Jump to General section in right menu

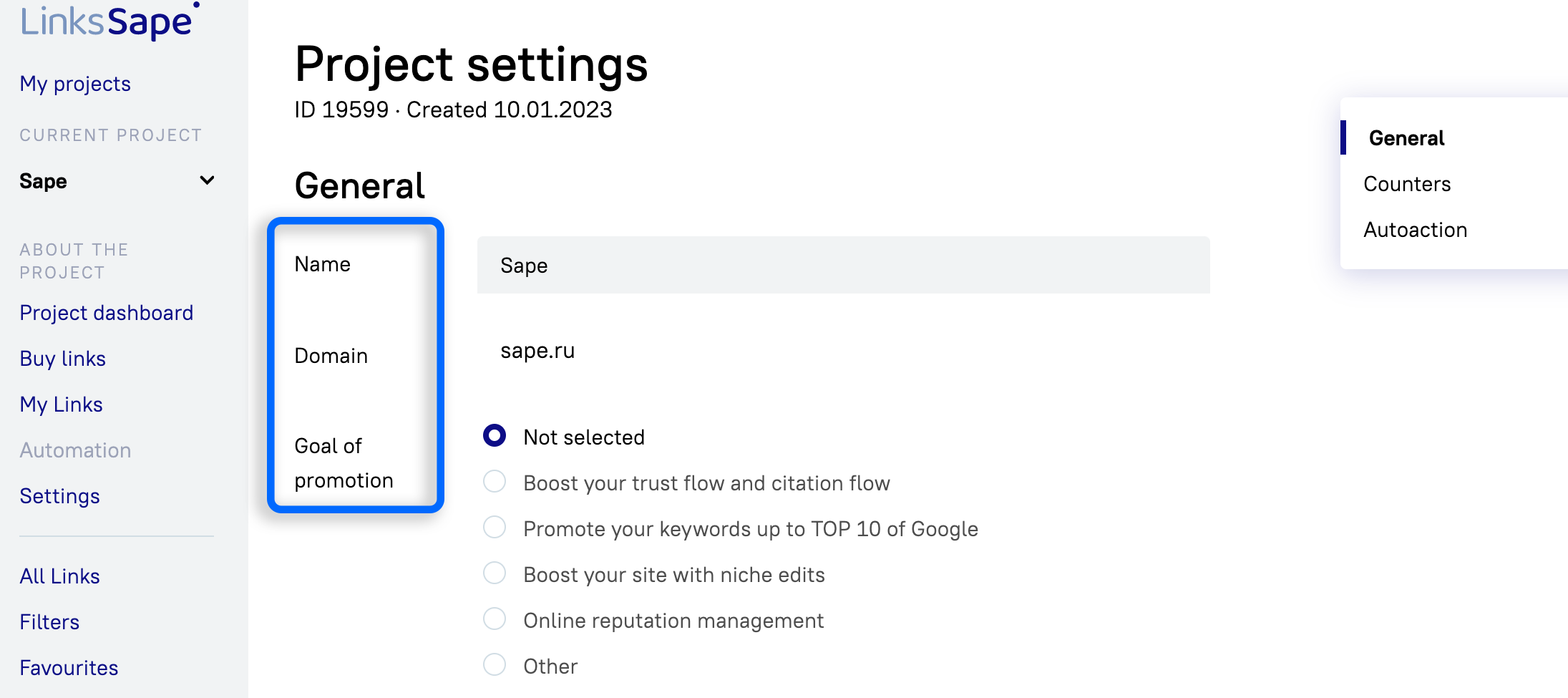coord(1406,138)
